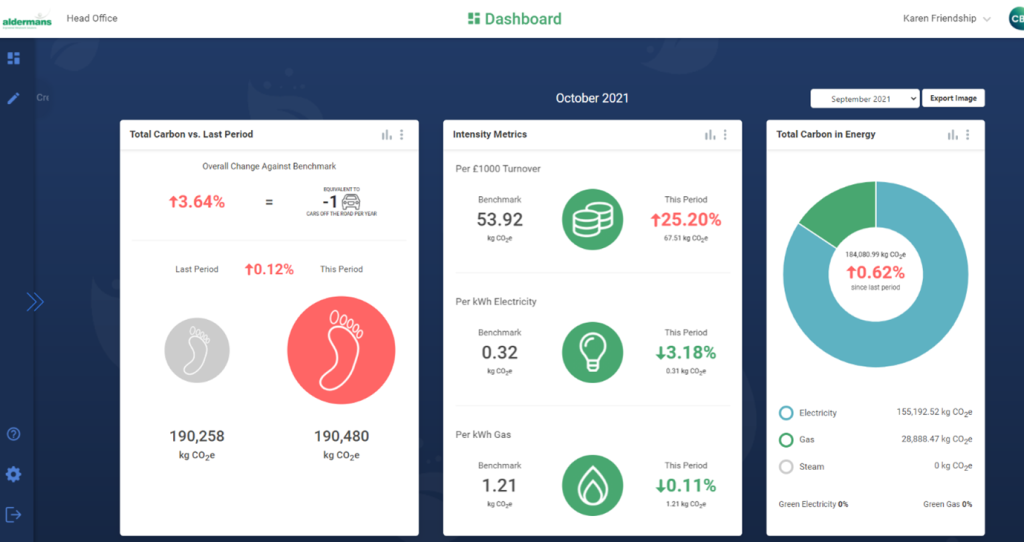Click the CB user avatar
Screen dimensions: 1024x542
1016,19
